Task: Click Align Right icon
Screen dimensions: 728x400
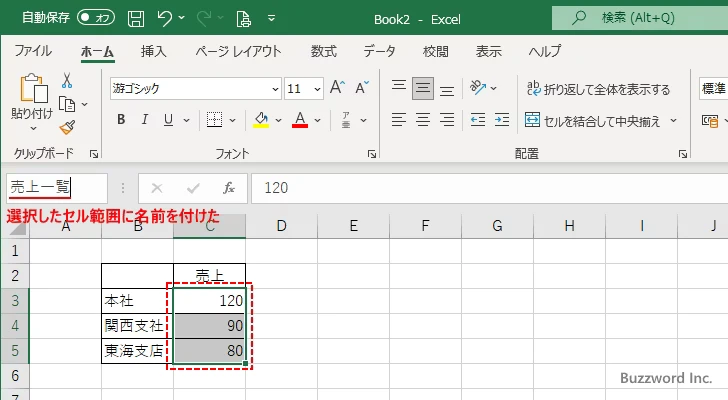Action: tap(447, 120)
